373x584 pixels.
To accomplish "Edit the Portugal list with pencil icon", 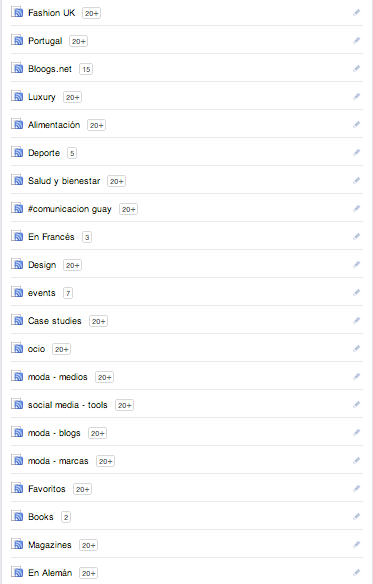I will [357, 40].
